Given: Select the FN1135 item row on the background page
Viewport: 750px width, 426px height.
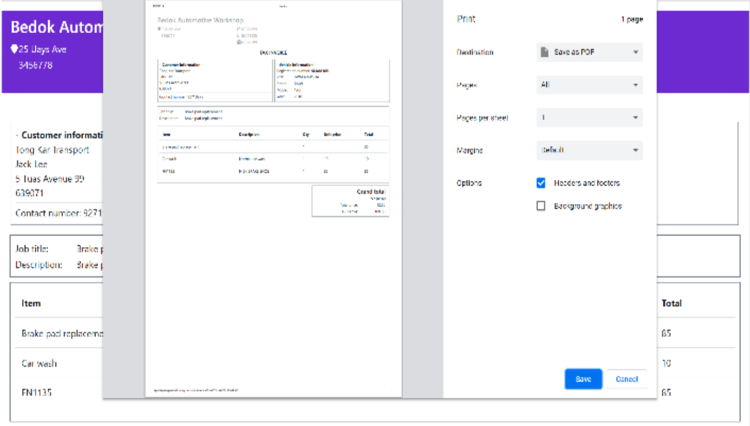Looking at the screenshot, I should tap(37, 393).
